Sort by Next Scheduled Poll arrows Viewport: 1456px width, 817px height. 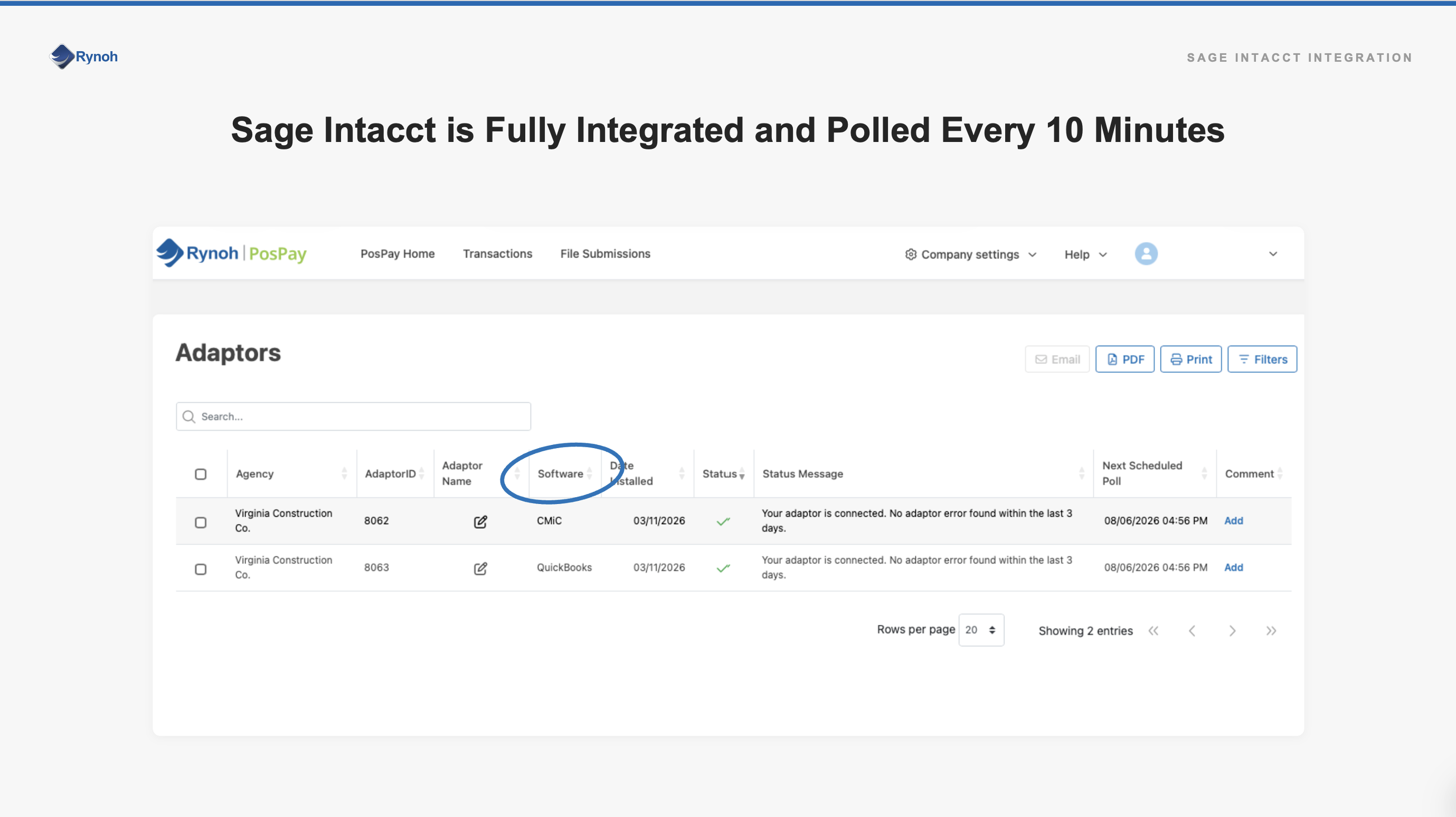tap(1204, 473)
